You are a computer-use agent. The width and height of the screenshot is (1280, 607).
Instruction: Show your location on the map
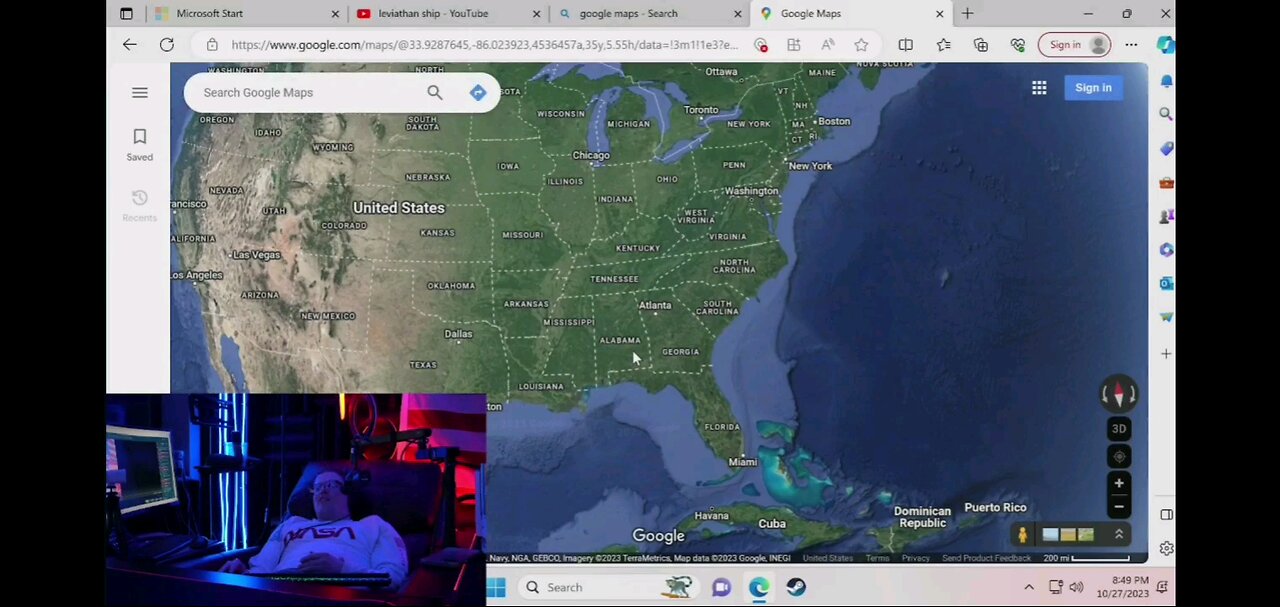tap(1119, 456)
